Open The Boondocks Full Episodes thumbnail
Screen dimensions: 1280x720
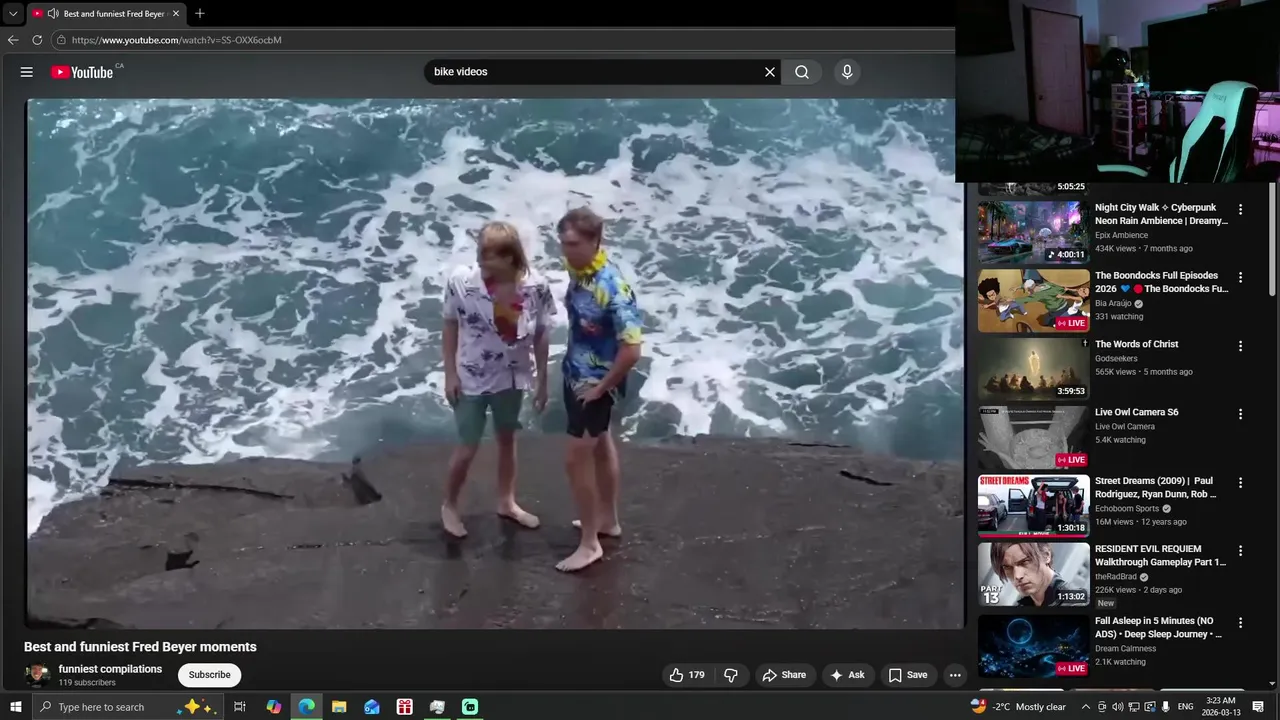(x=1034, y=300)
